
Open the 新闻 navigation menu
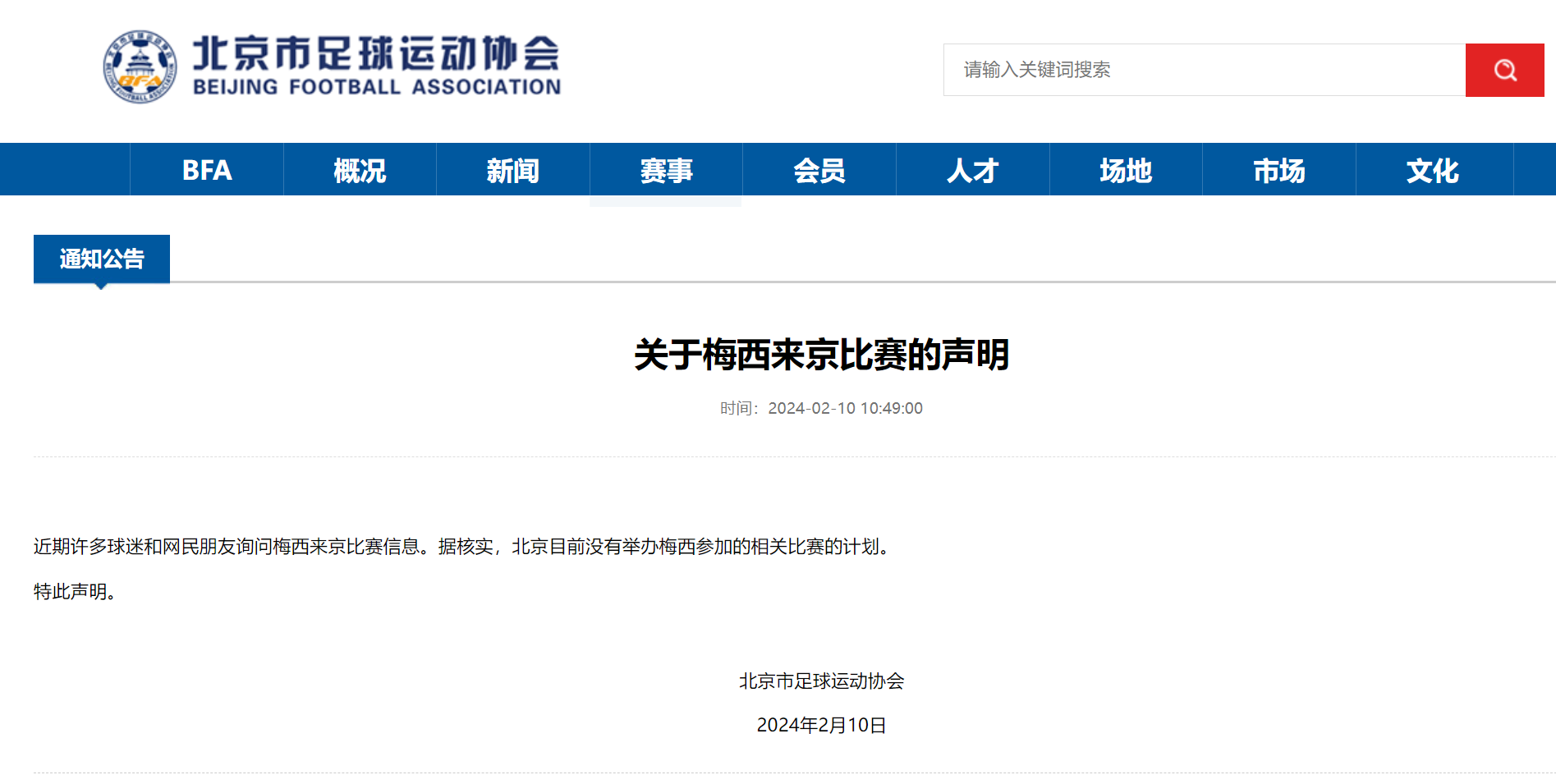tap(513, 170)
